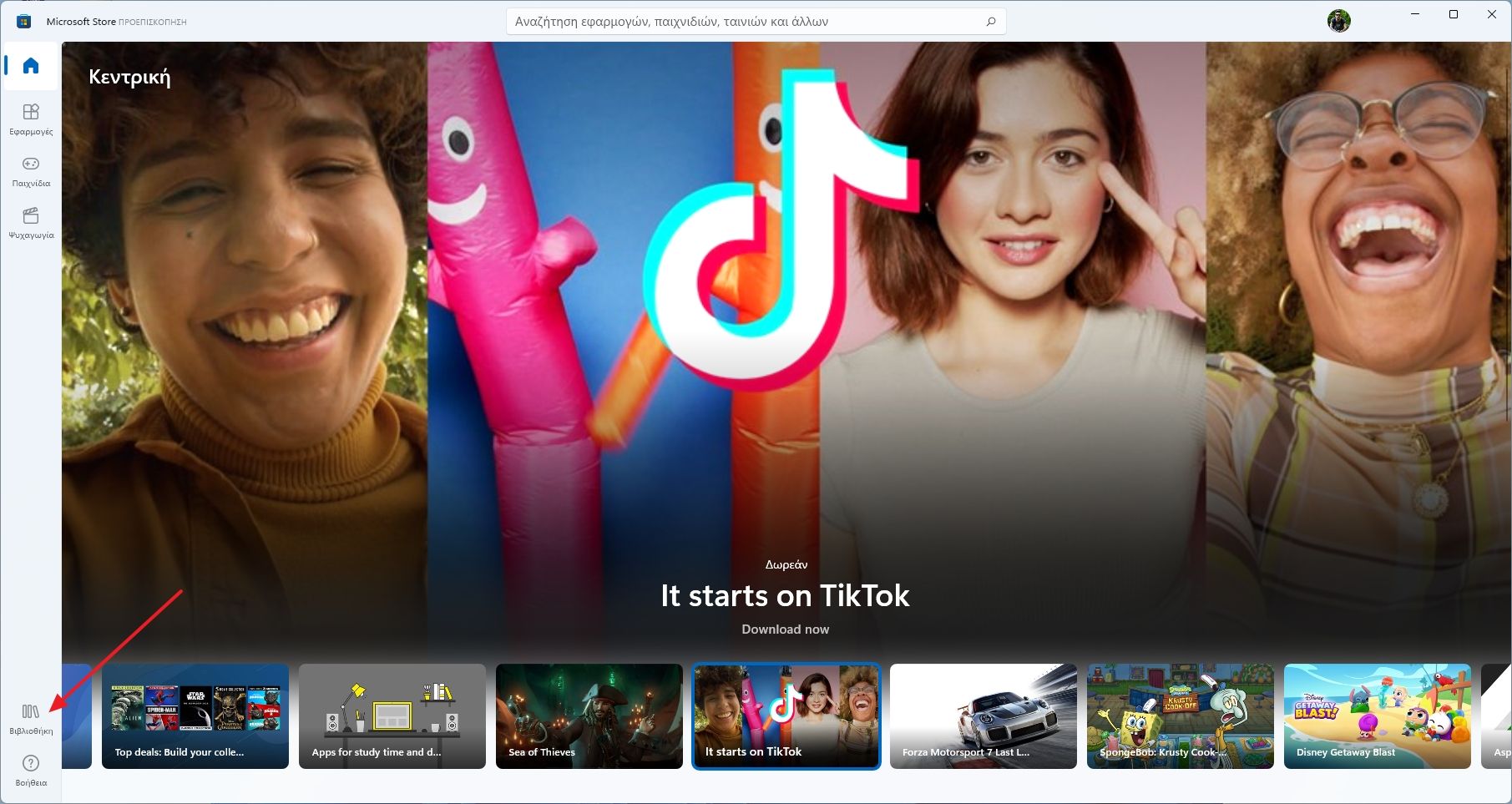Image resolution: width=1512 pixels, height=804 pixels.
Task: Select Top deals: Build your collection tile
Action: coord(195,716)
